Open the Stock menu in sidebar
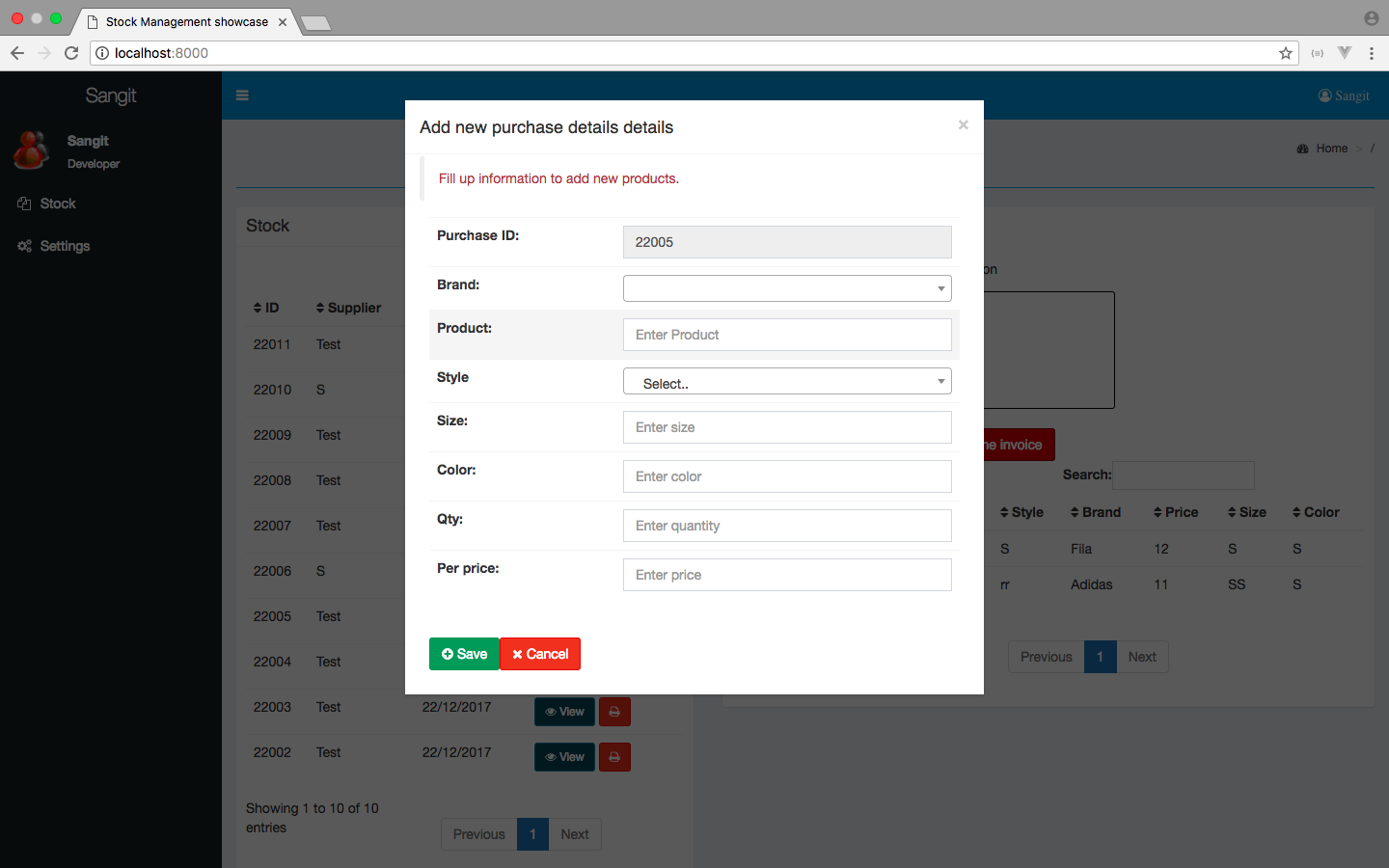Image resolution: width=1389 pixels, height=868 pixels. coord(58,203)
